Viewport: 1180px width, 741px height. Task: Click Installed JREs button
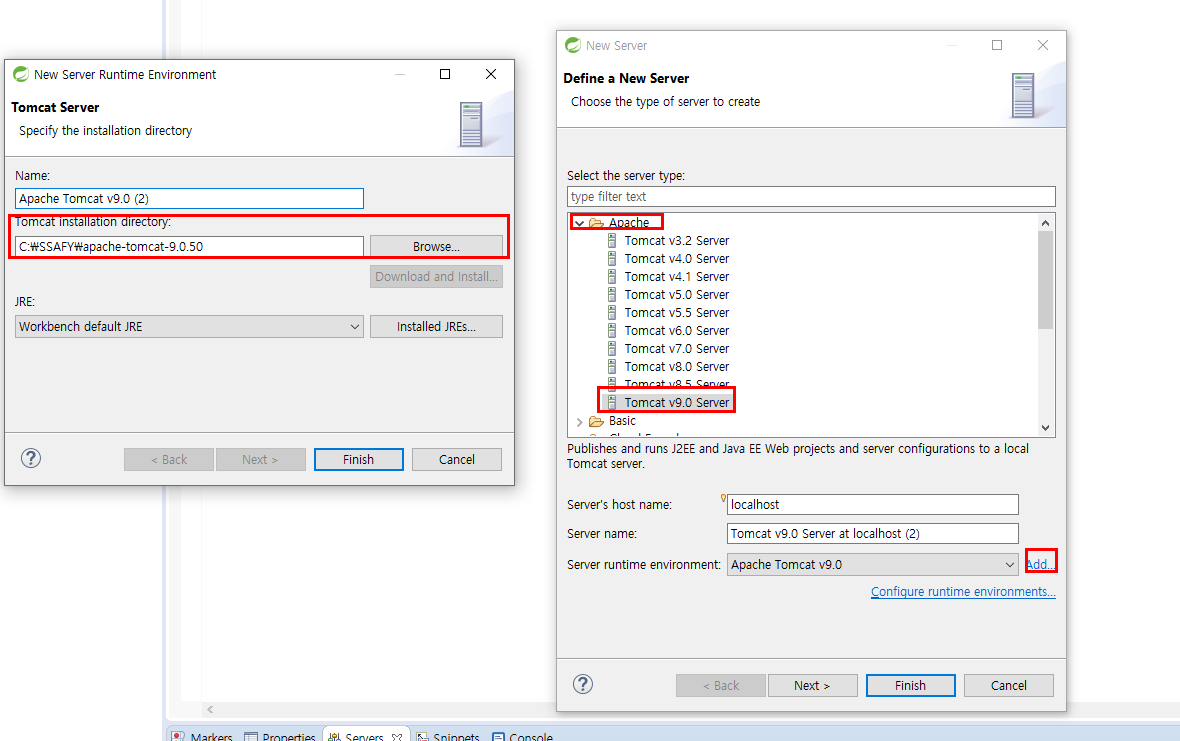(436, 326)
